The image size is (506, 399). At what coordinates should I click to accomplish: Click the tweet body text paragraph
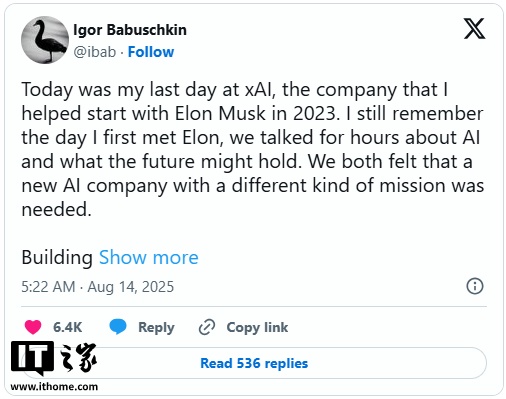click(252, 149)
